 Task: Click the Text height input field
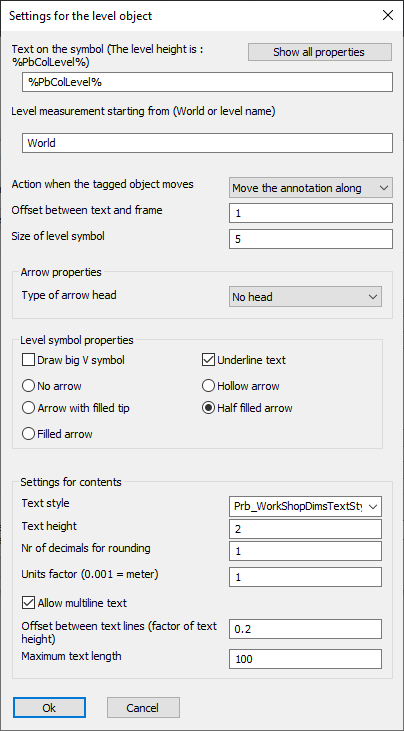(305, 529)
